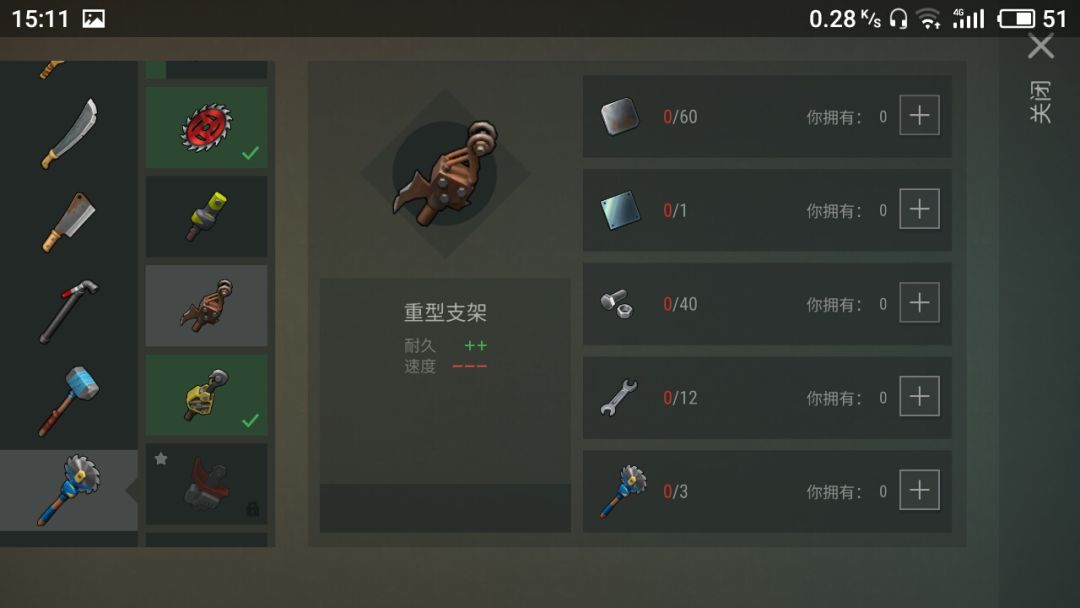
Task: Tap the large heavy bracket preview image
Action: click(x=445, y=174)
